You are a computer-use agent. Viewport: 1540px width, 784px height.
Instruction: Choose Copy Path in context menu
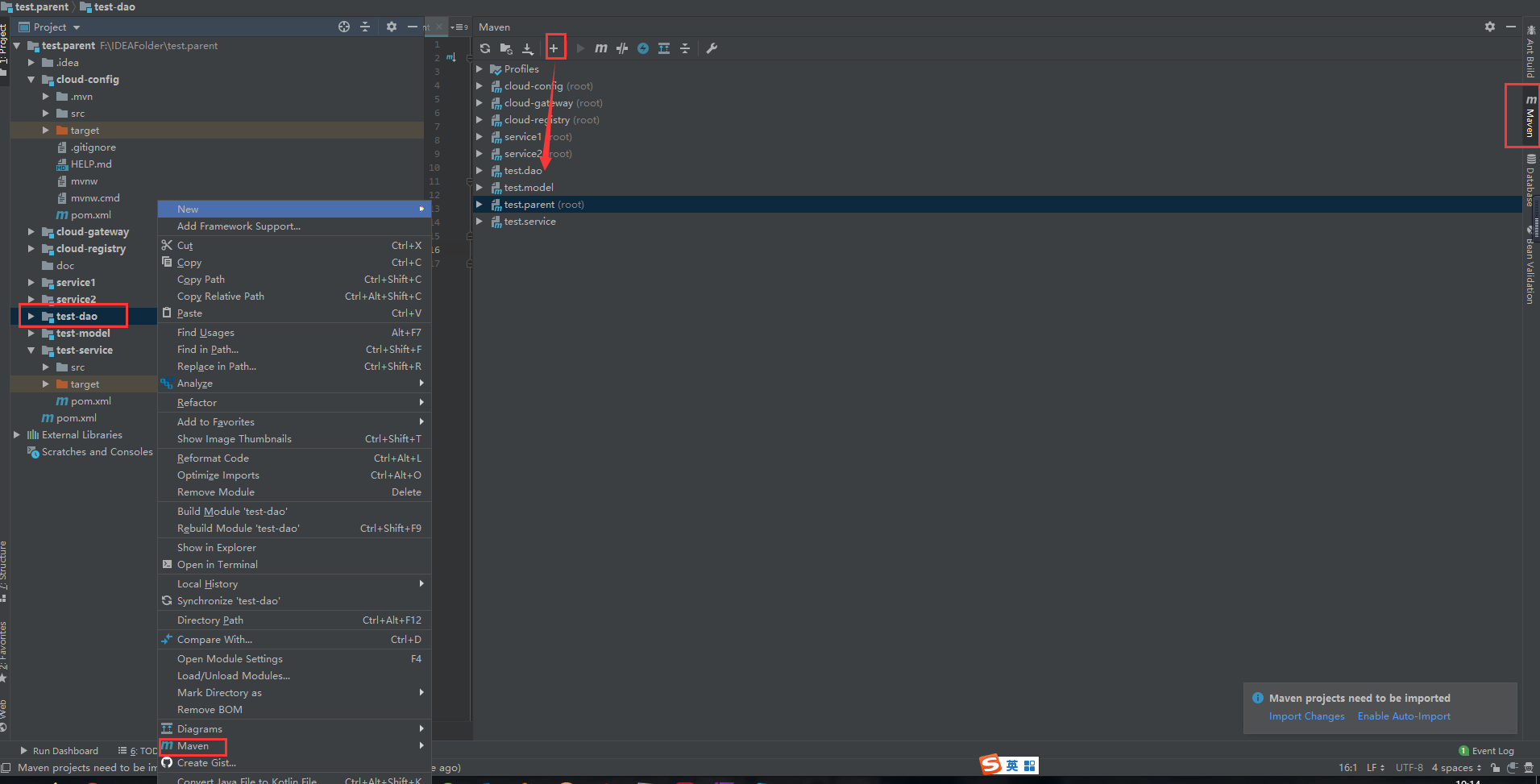click(x=294, y=280)
